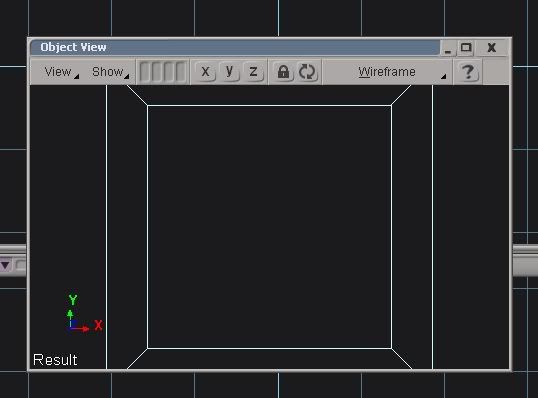Screen dimensions: 538x398
Task: Toggle the lock icon on the view
Action: pos(283,72)
